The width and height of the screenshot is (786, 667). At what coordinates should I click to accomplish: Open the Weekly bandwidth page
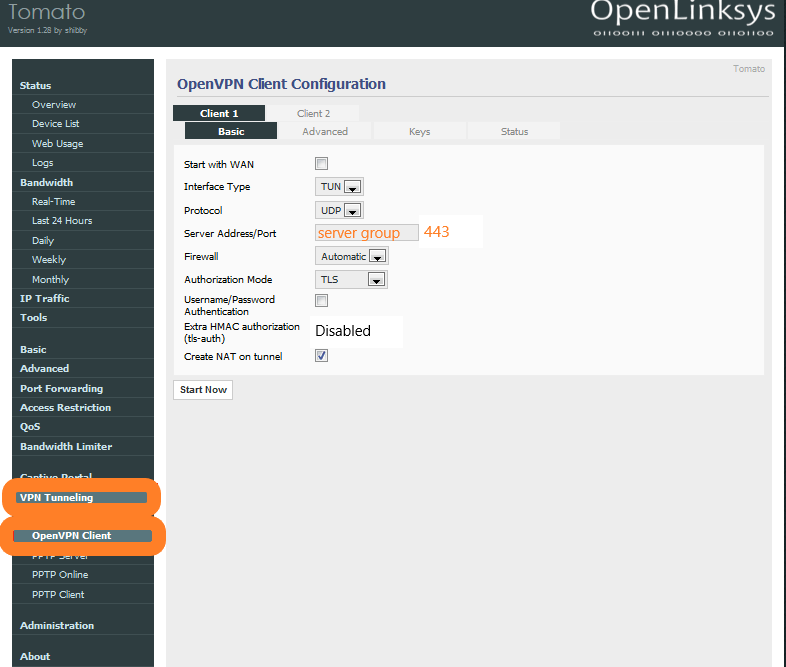49,260
